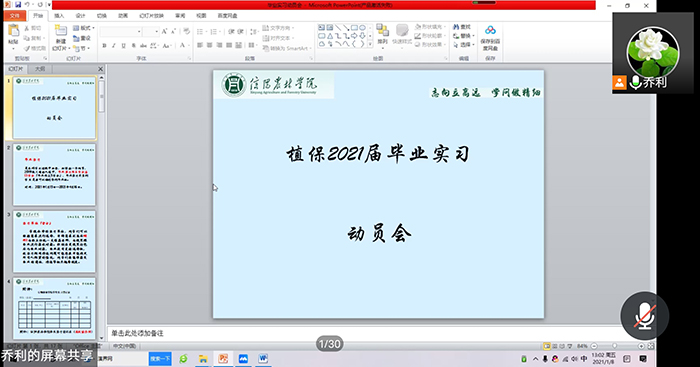Click the PowerPoint icon in the taskbar
The width and height of the screenshot is (700, 367).
[223, 359]
